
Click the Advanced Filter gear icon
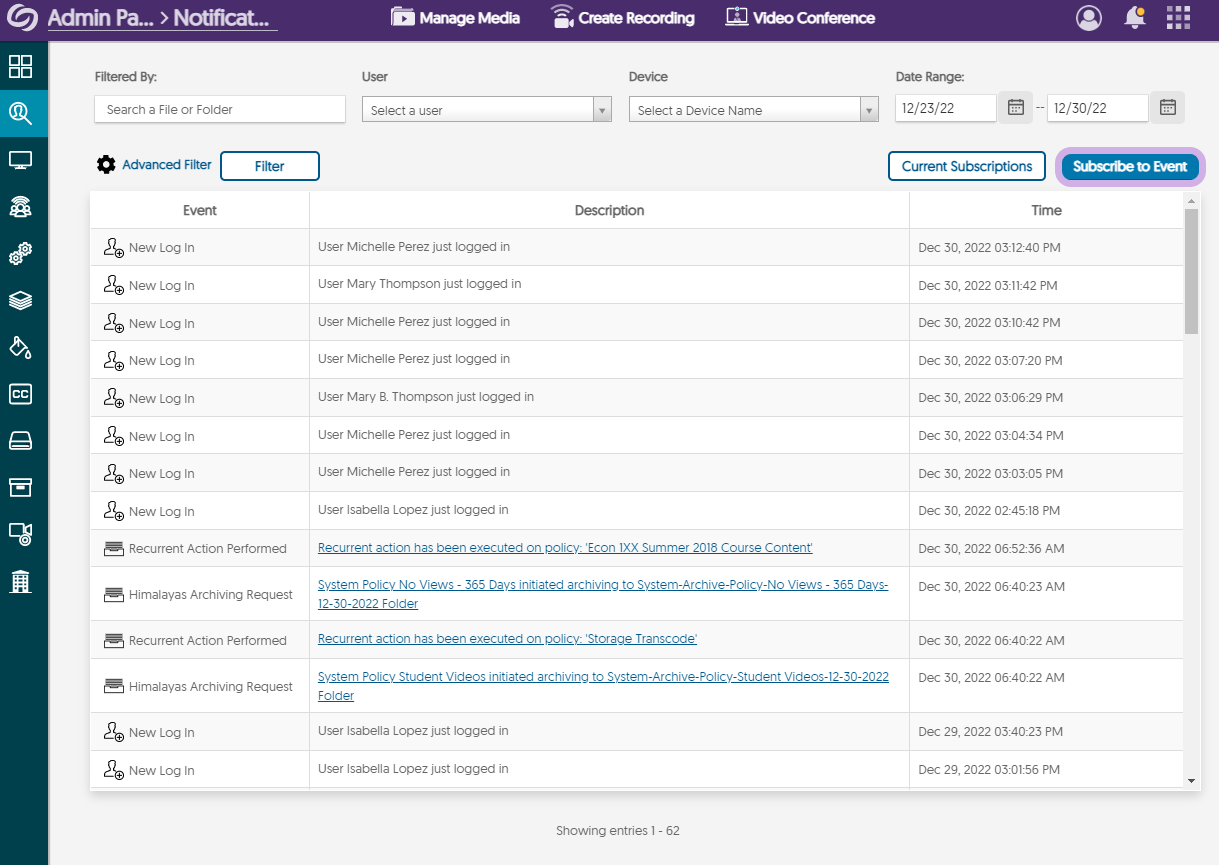click(x=106, y=165)
